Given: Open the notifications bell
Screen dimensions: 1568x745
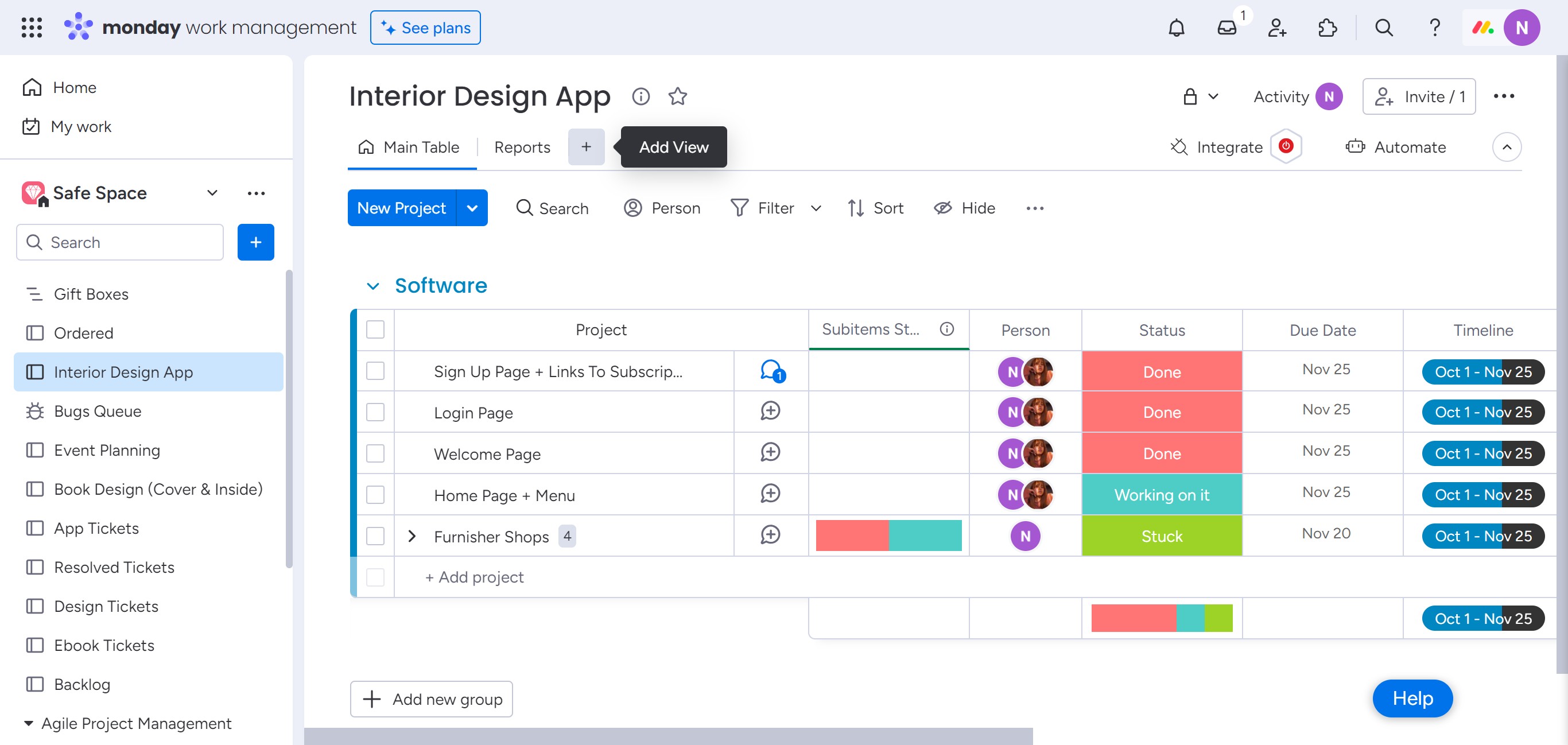Looking at the screenshot, I should tap(1176, 28).
